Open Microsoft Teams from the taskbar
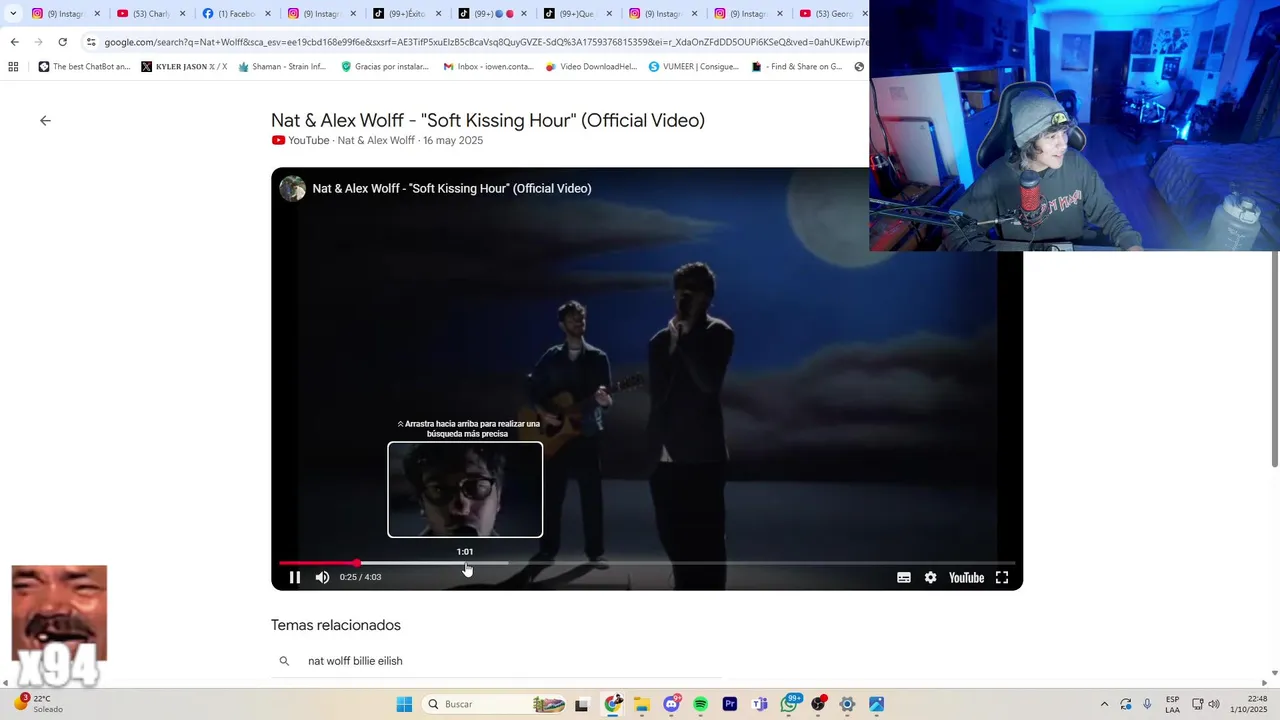1280x720 pixels. (x=759, y=704)
